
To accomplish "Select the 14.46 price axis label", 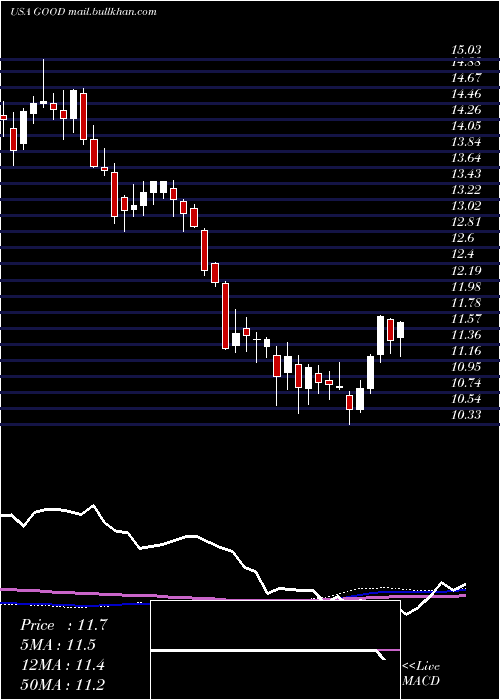I will click(x=466, y=94).
